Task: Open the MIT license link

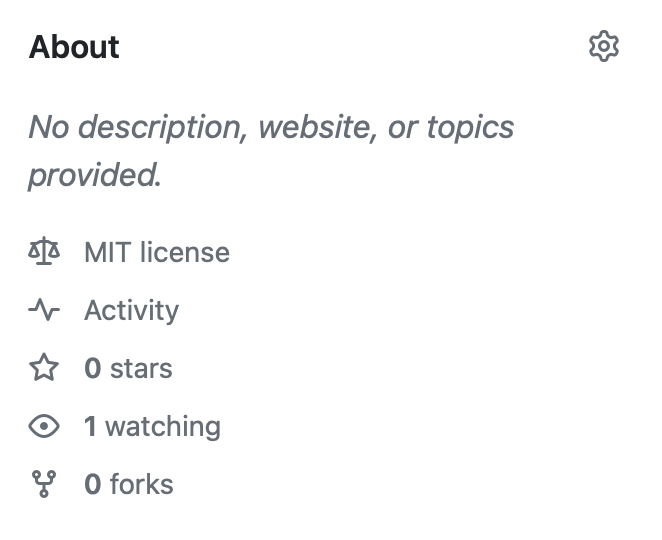Action: 157,252
